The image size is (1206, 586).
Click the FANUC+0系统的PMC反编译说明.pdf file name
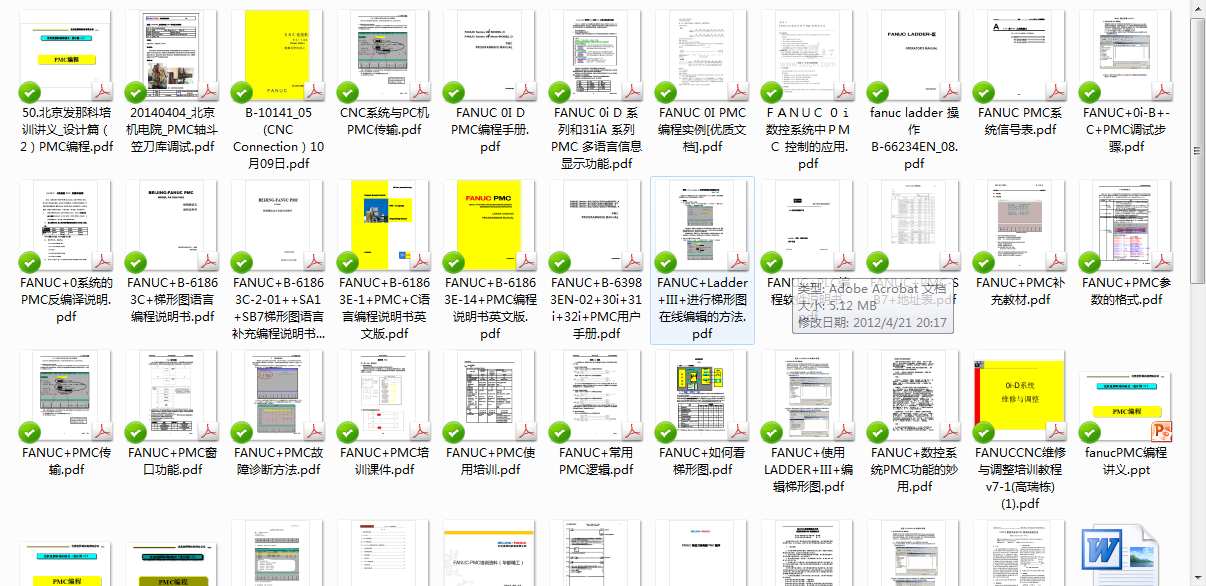pos(66,300)
